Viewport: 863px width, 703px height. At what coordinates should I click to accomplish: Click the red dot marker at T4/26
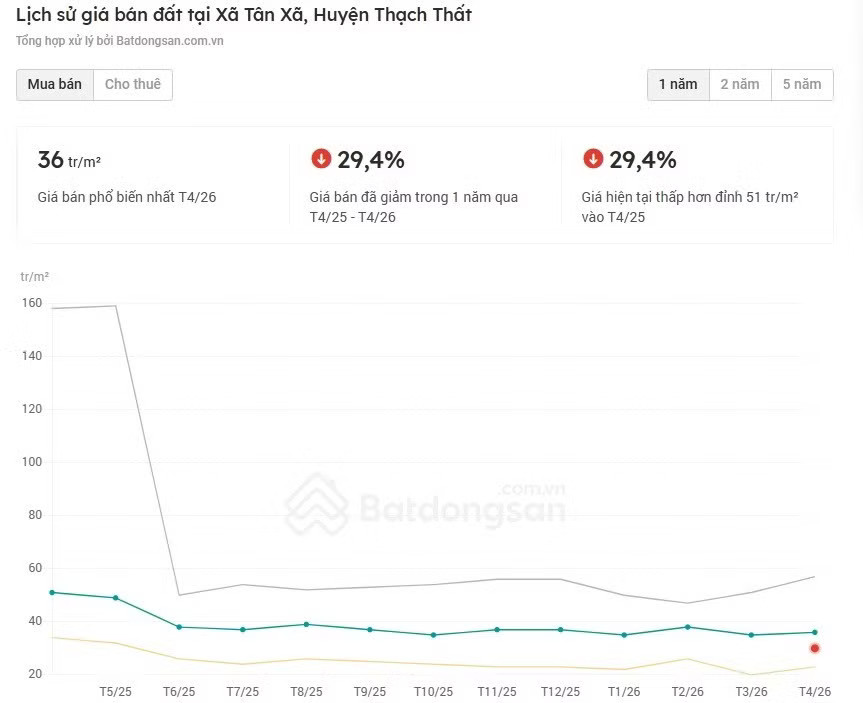pos(815,648)
